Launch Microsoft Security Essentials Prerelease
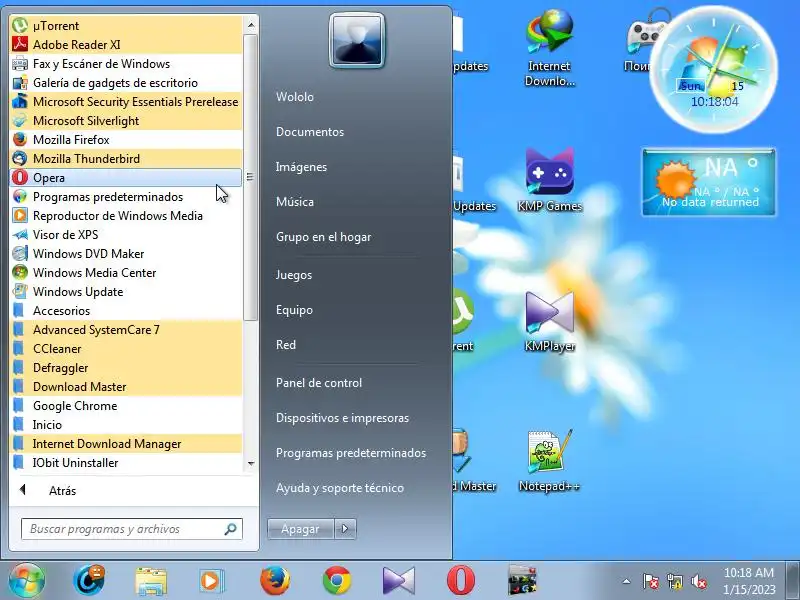The width and height of the screenshot is (800, 600). (126, 102)
